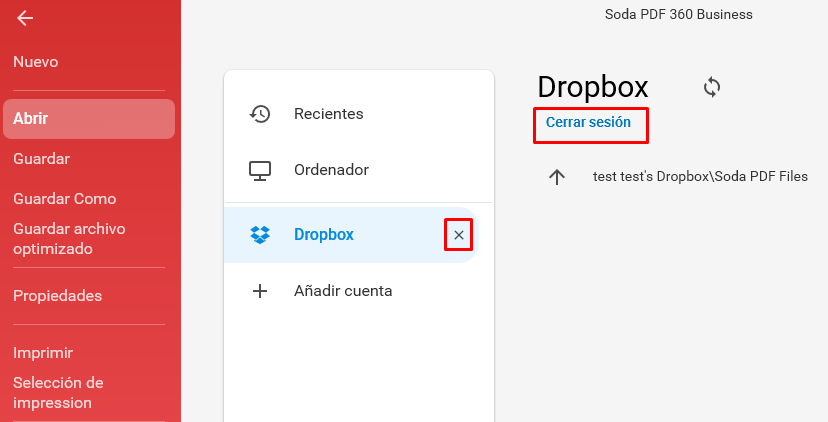Click the Cerrar sesión link
Image resolution: width=828 pixels, height=422 pixels.
[588, 122]
